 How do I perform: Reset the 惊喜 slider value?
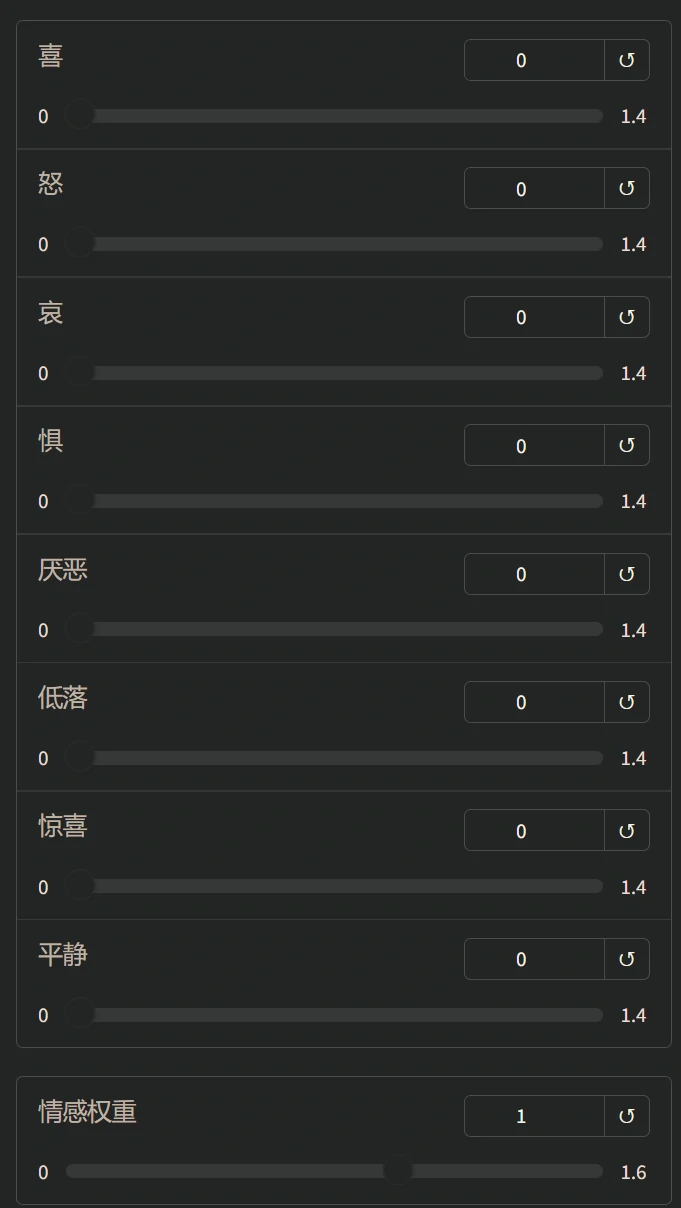point(627,831)
